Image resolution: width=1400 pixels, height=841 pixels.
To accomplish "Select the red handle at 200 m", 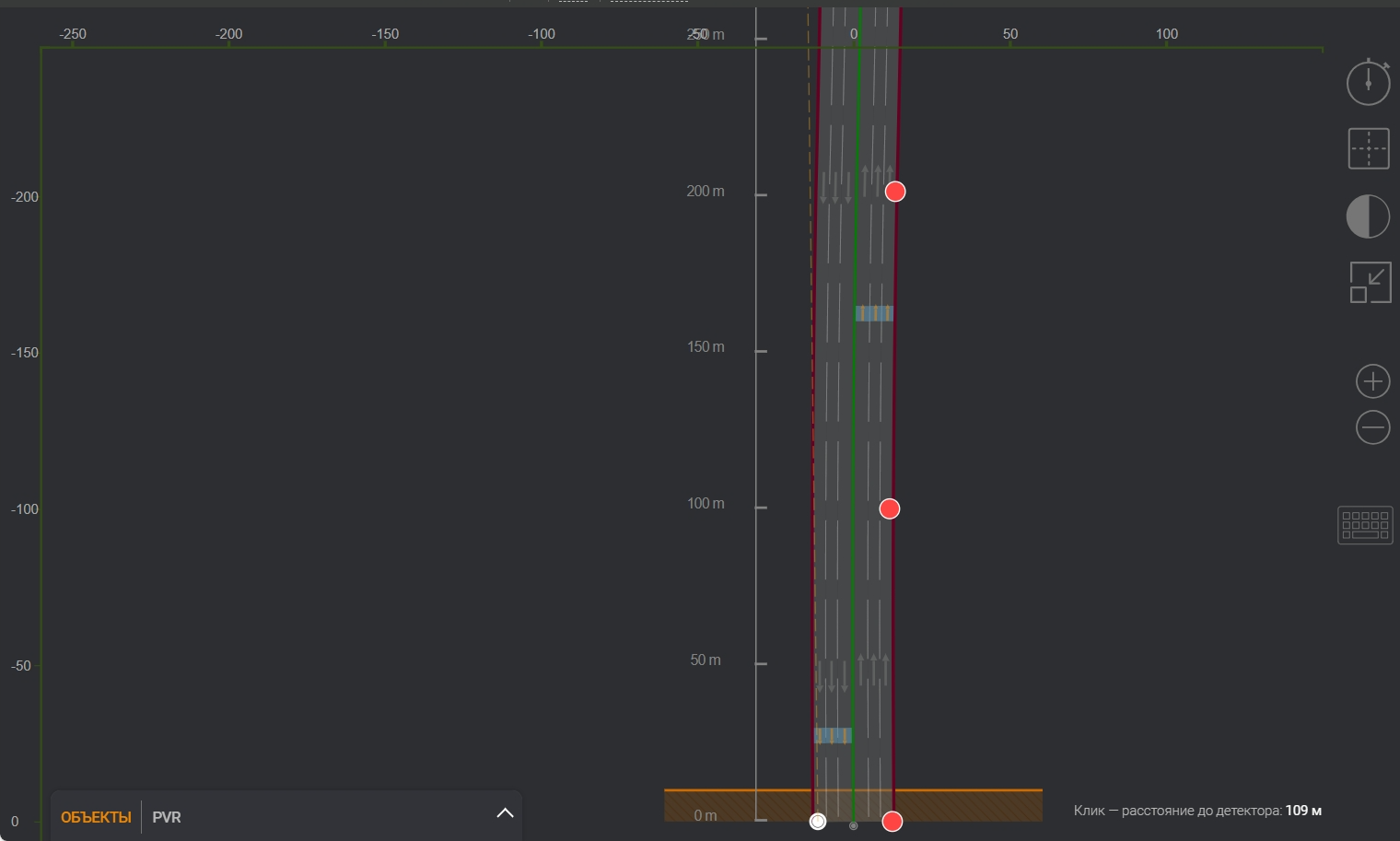I will tap(895, 192).
